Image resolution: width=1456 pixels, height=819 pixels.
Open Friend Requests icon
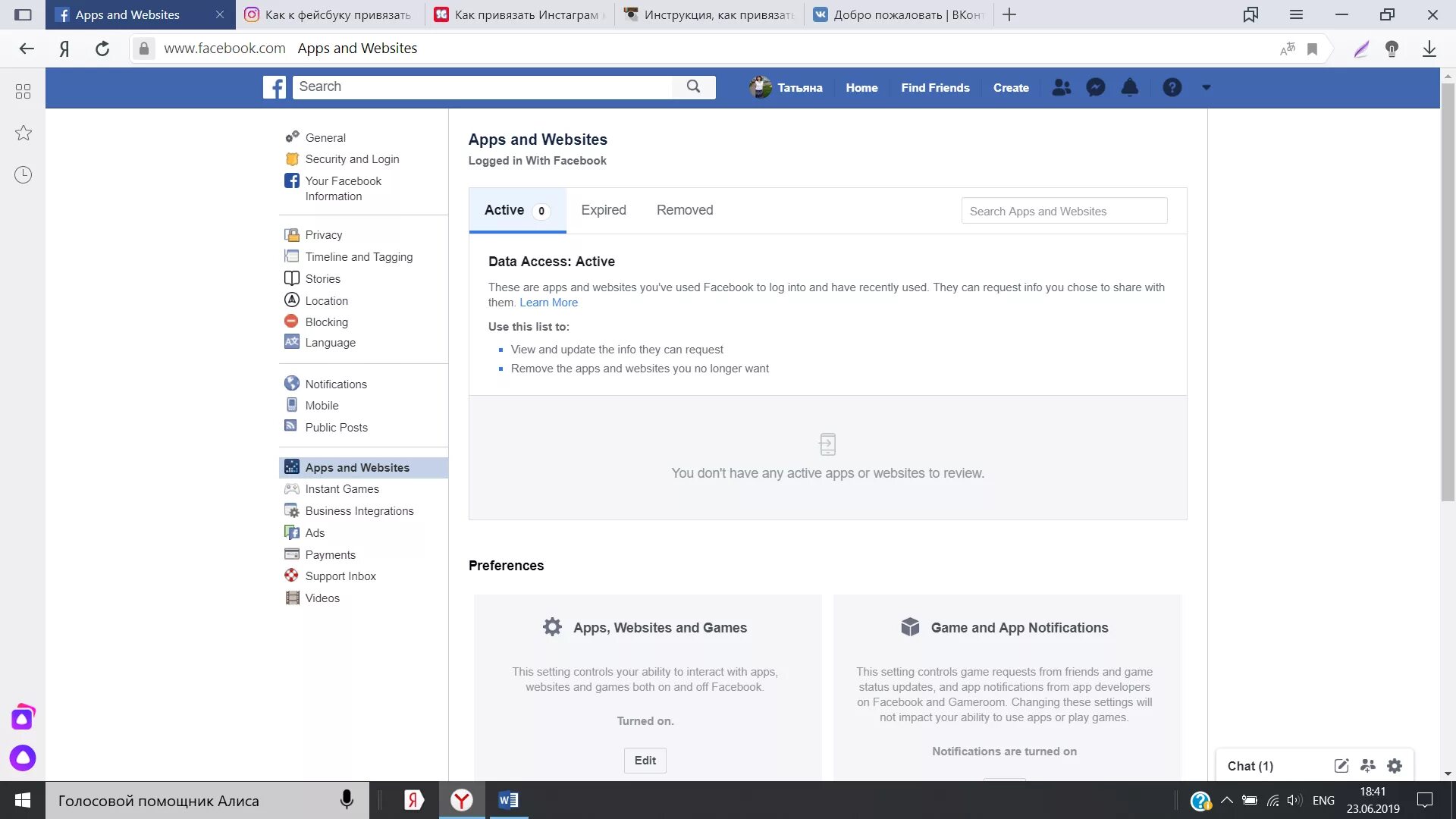click(x=1062, y=87)
